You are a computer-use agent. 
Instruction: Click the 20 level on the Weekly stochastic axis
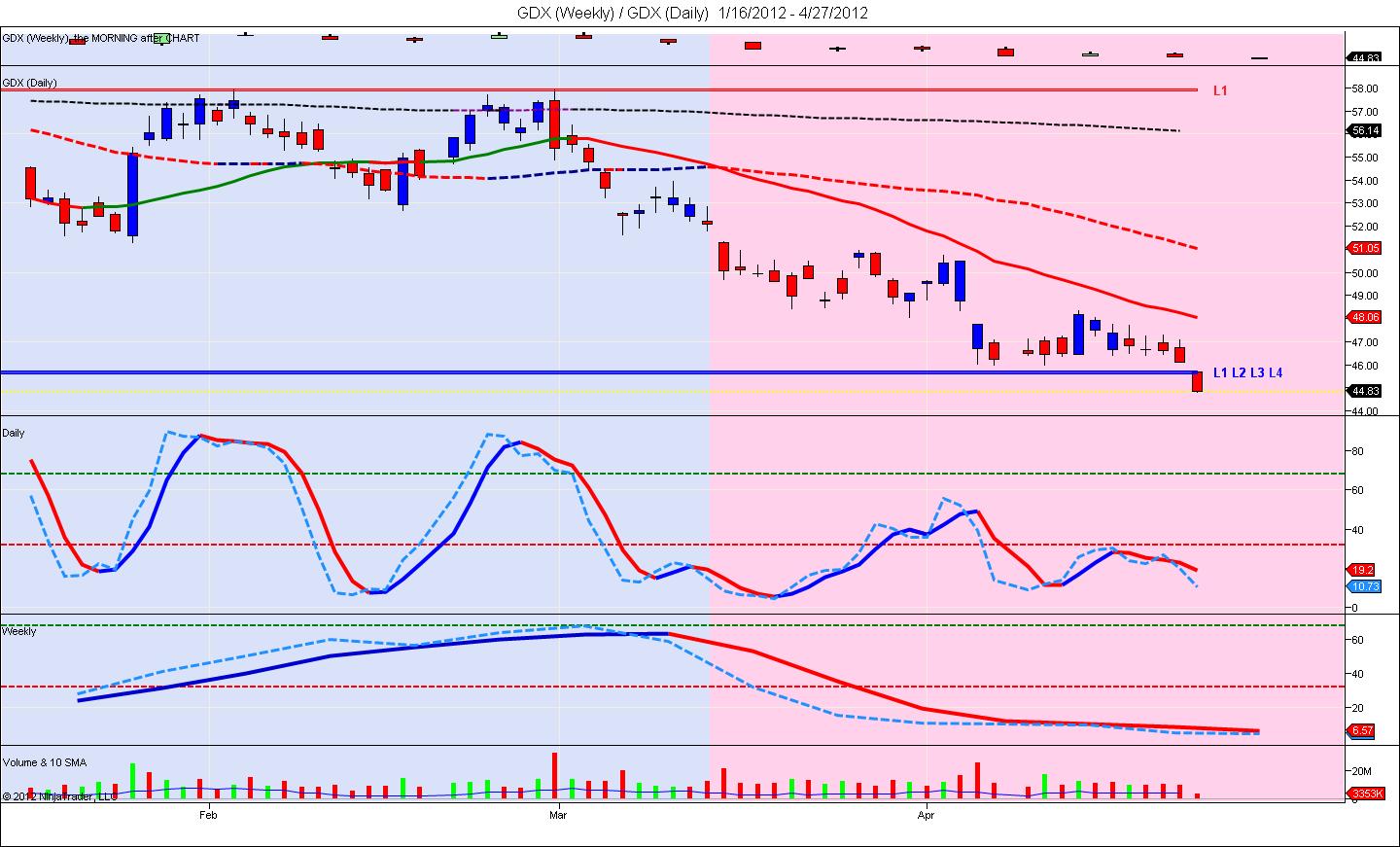(x=1357, y=708)
